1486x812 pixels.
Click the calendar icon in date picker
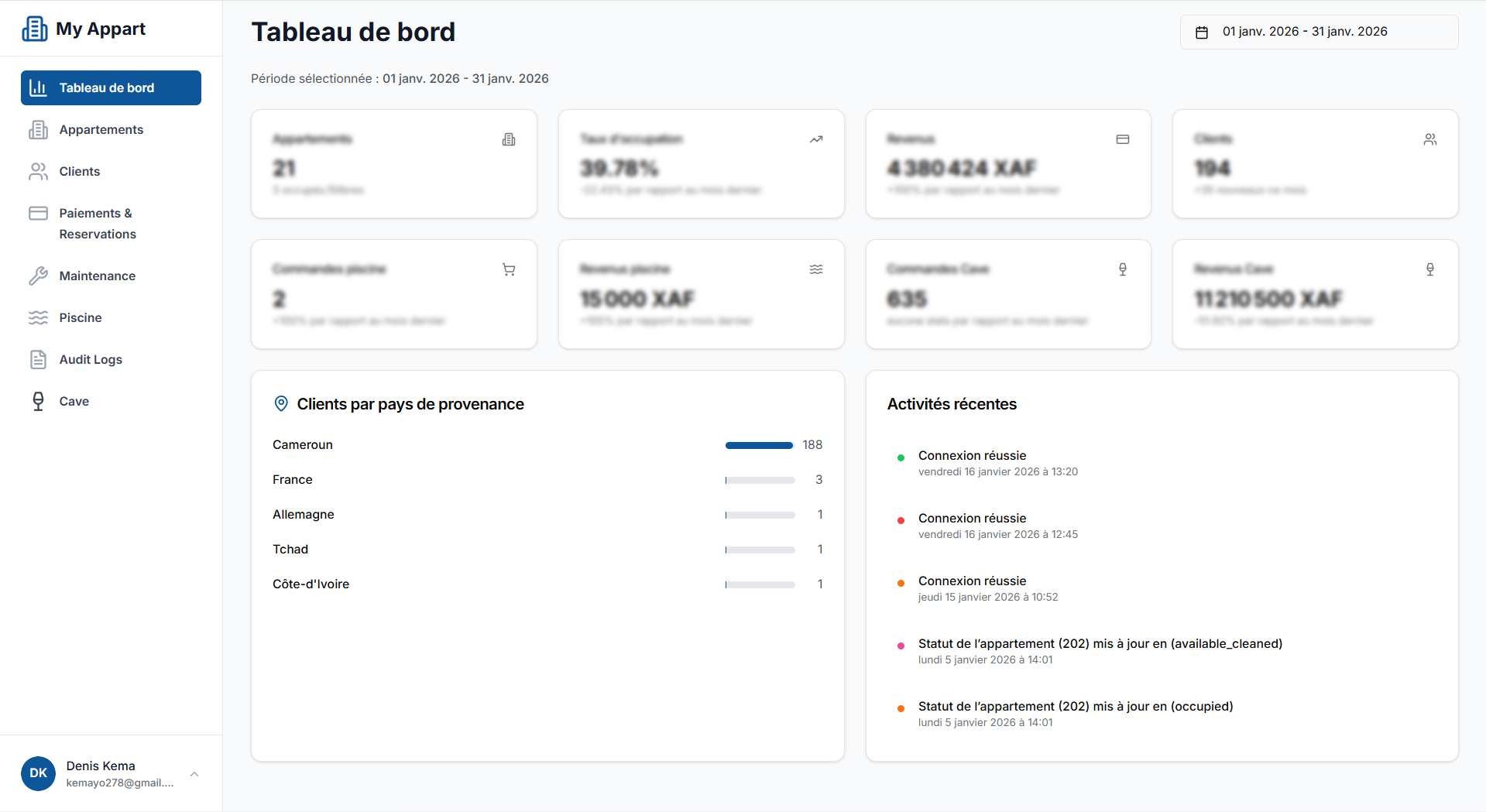pos(1202,32)
